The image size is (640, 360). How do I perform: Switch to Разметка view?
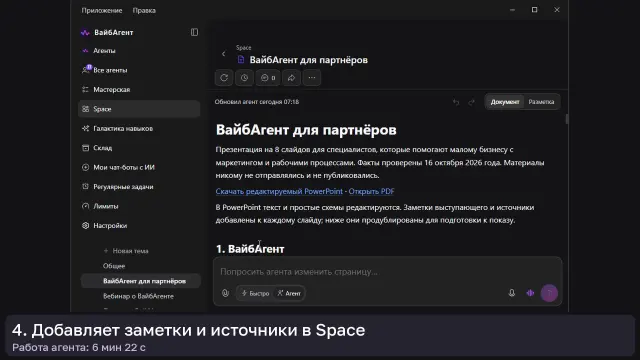(541, 102)
